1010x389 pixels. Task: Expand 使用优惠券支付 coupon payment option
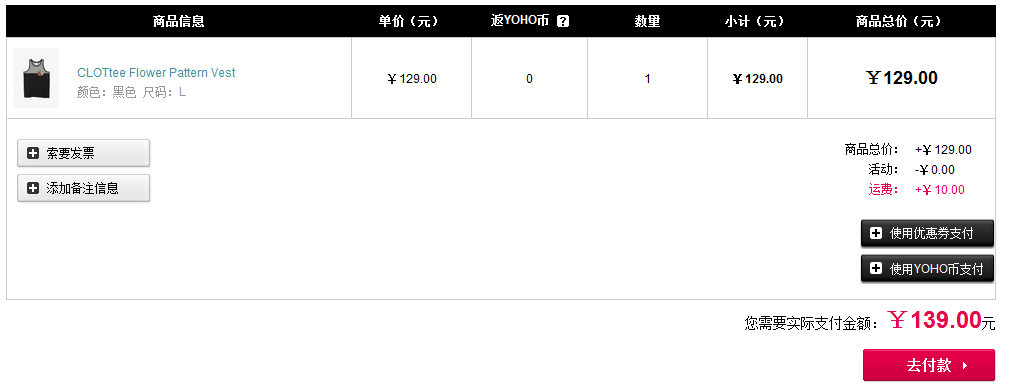pos(927,233)
